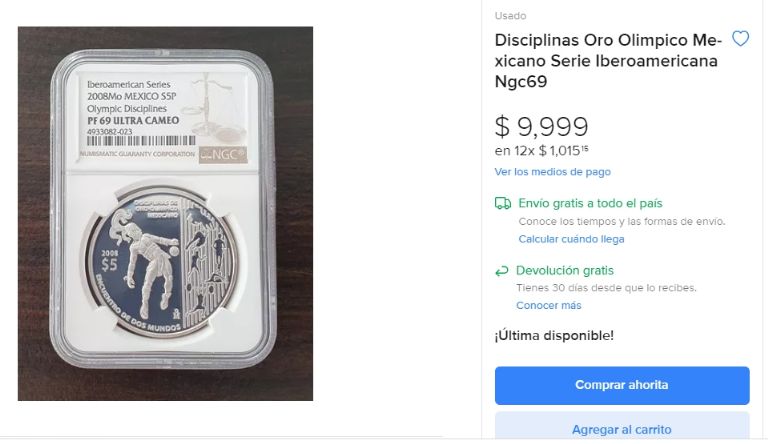Click the return arrow icon
This screenshot has width=768, height=444.
pyautogui.click(x=502, y=271)
